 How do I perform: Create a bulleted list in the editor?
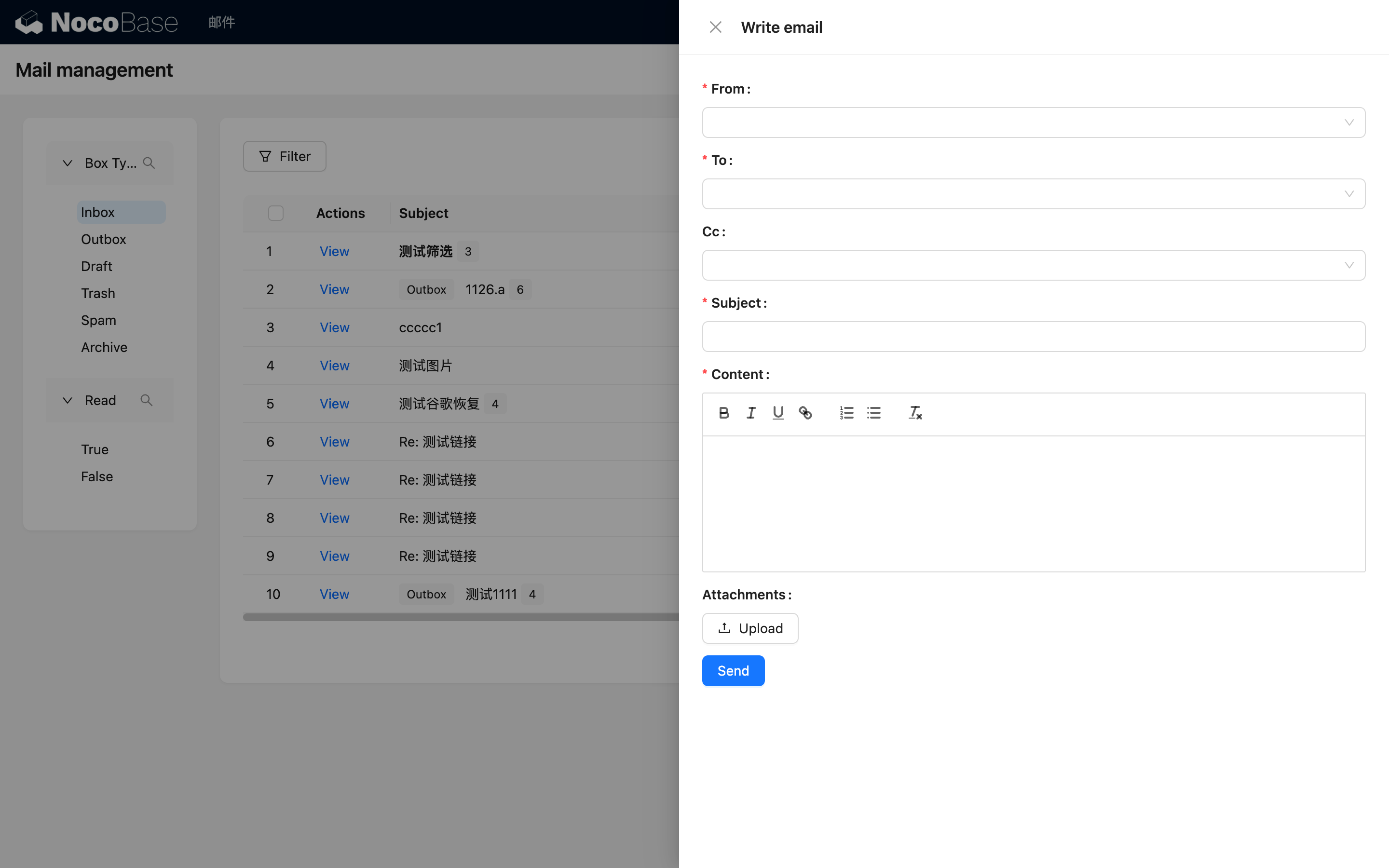873,413
